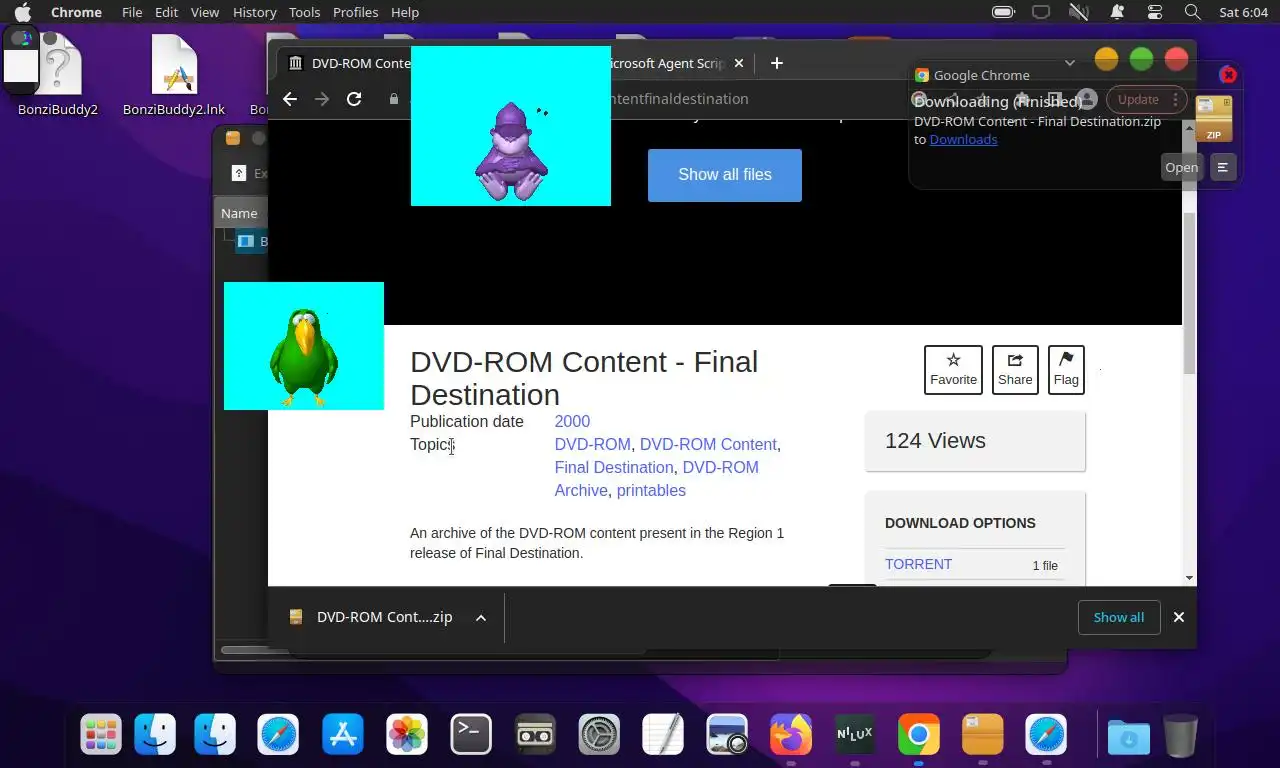Follow the printables topic link

651,491
